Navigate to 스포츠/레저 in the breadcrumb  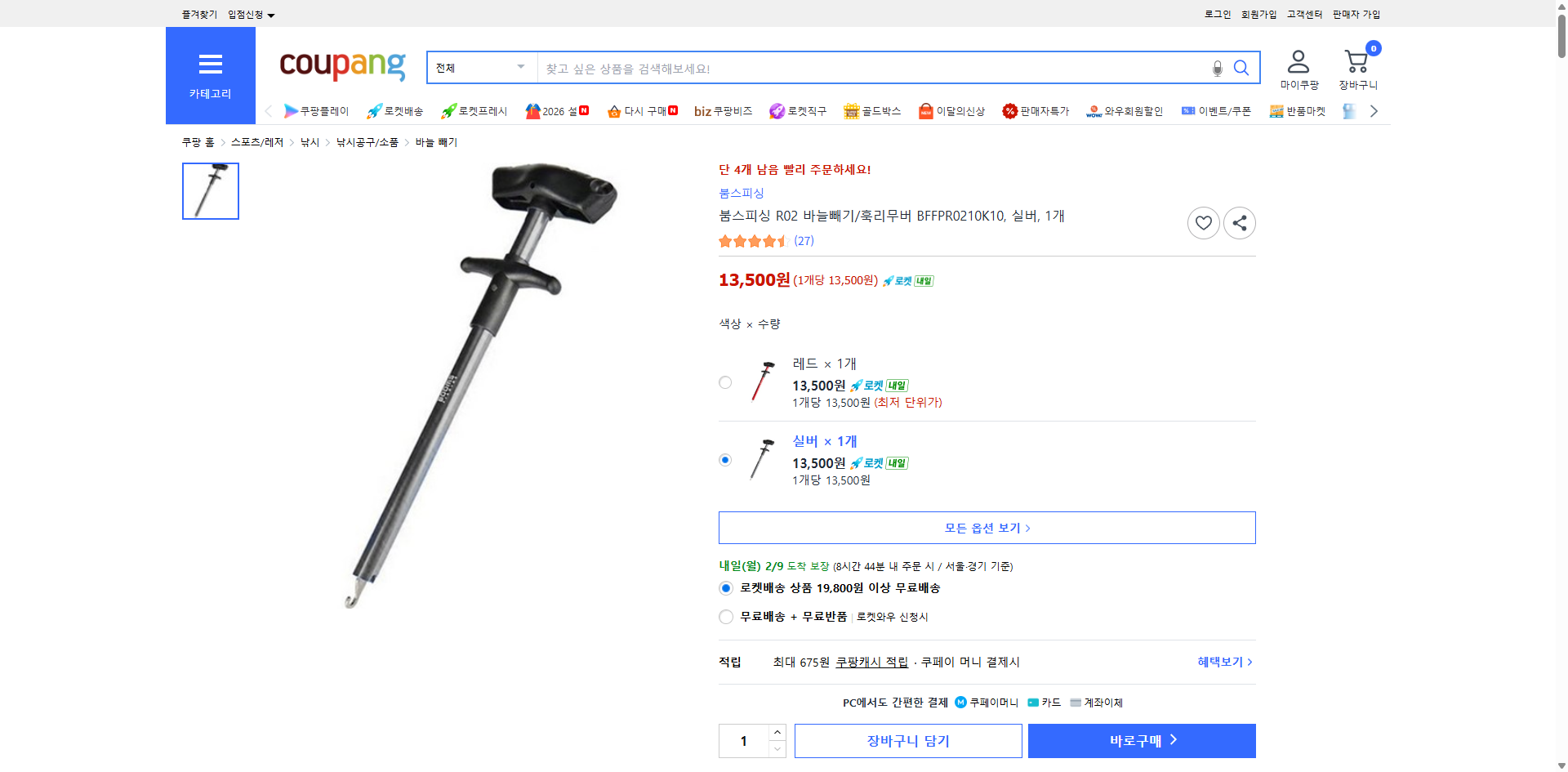256,141
